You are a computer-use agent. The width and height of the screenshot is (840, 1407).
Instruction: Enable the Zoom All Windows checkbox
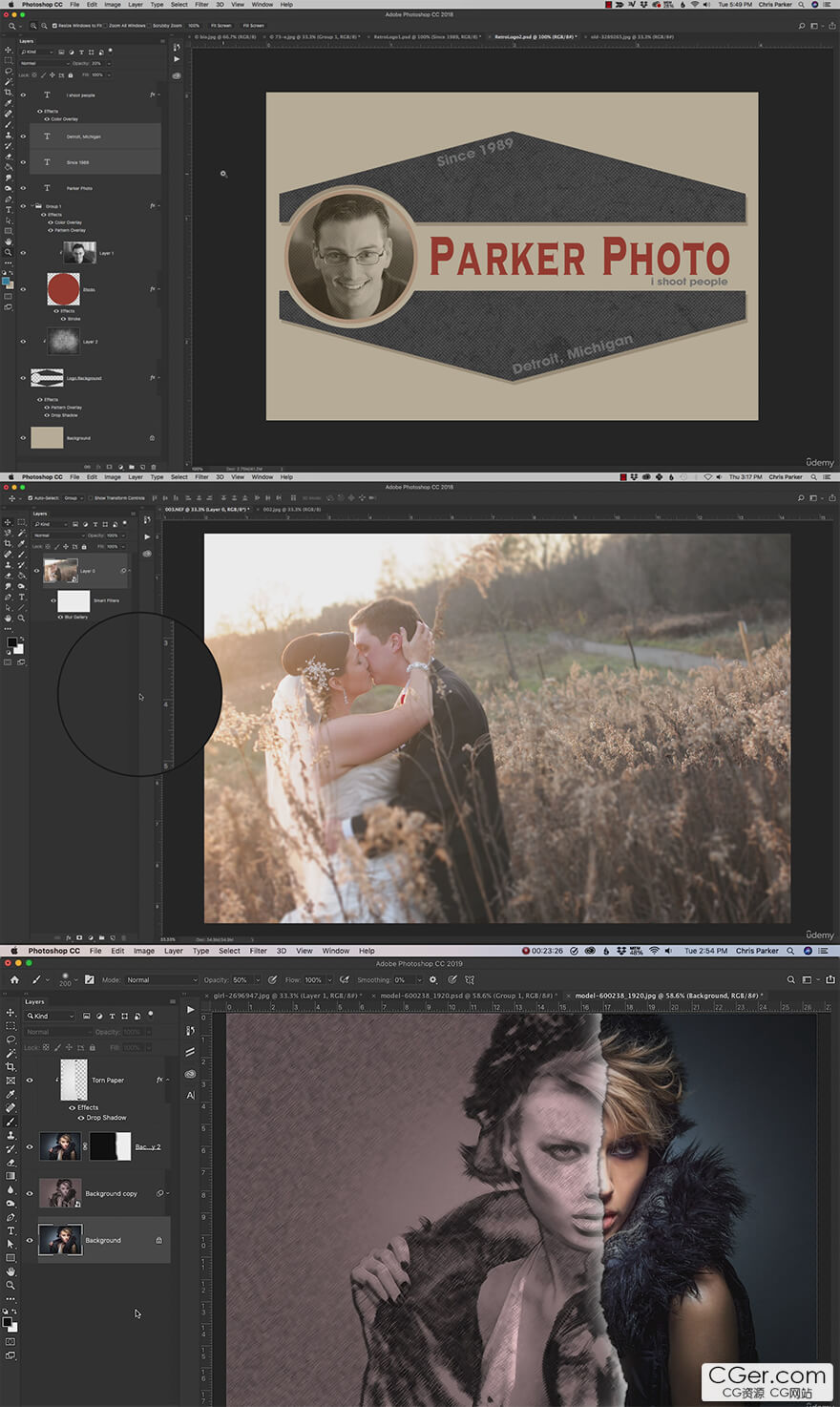106,26
